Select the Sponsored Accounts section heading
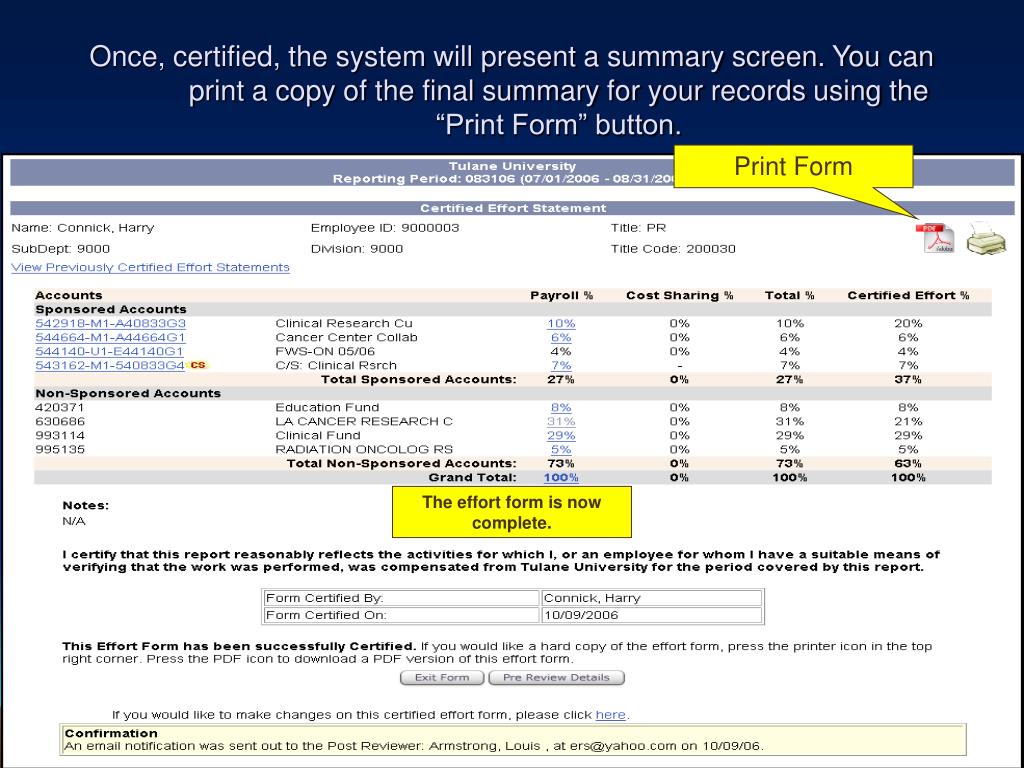The width and height of the screenshot is (1024, 768). tap(111, 310)
